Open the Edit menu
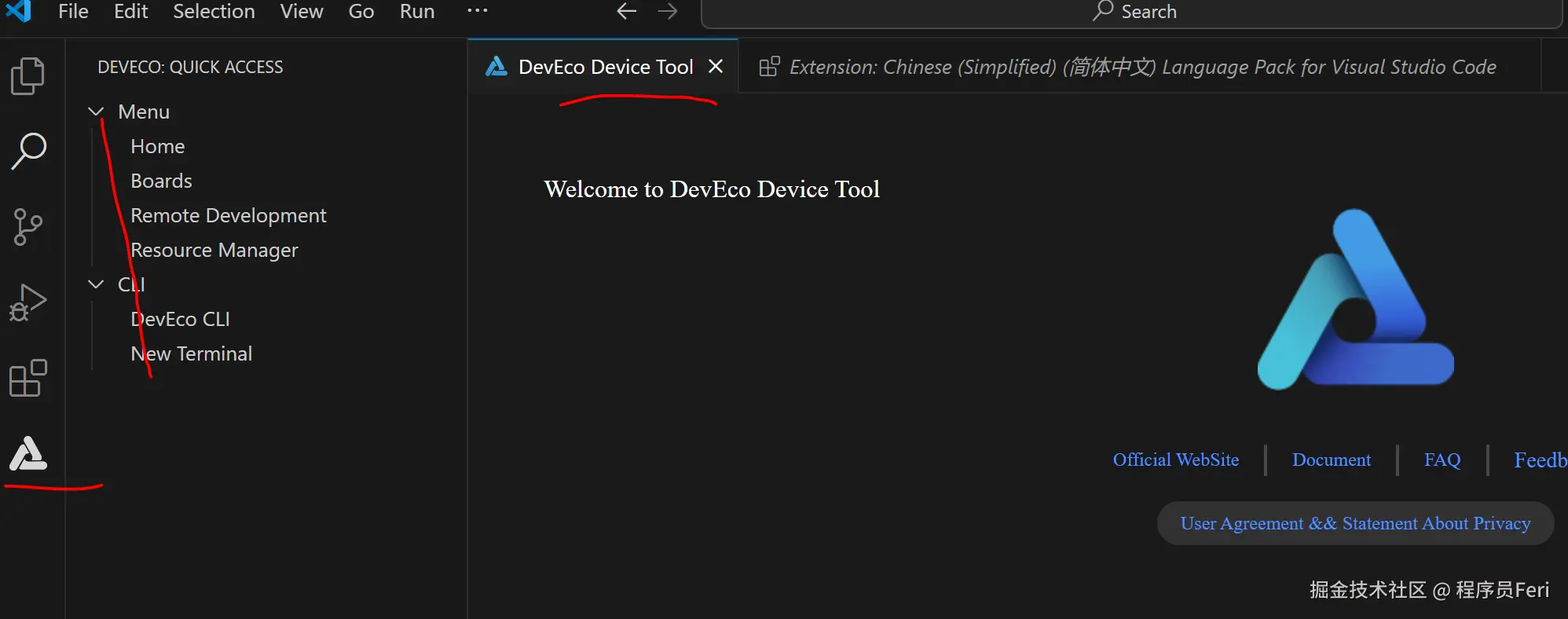The height and width of the screenshot is (619, 1568). (130, 12)
